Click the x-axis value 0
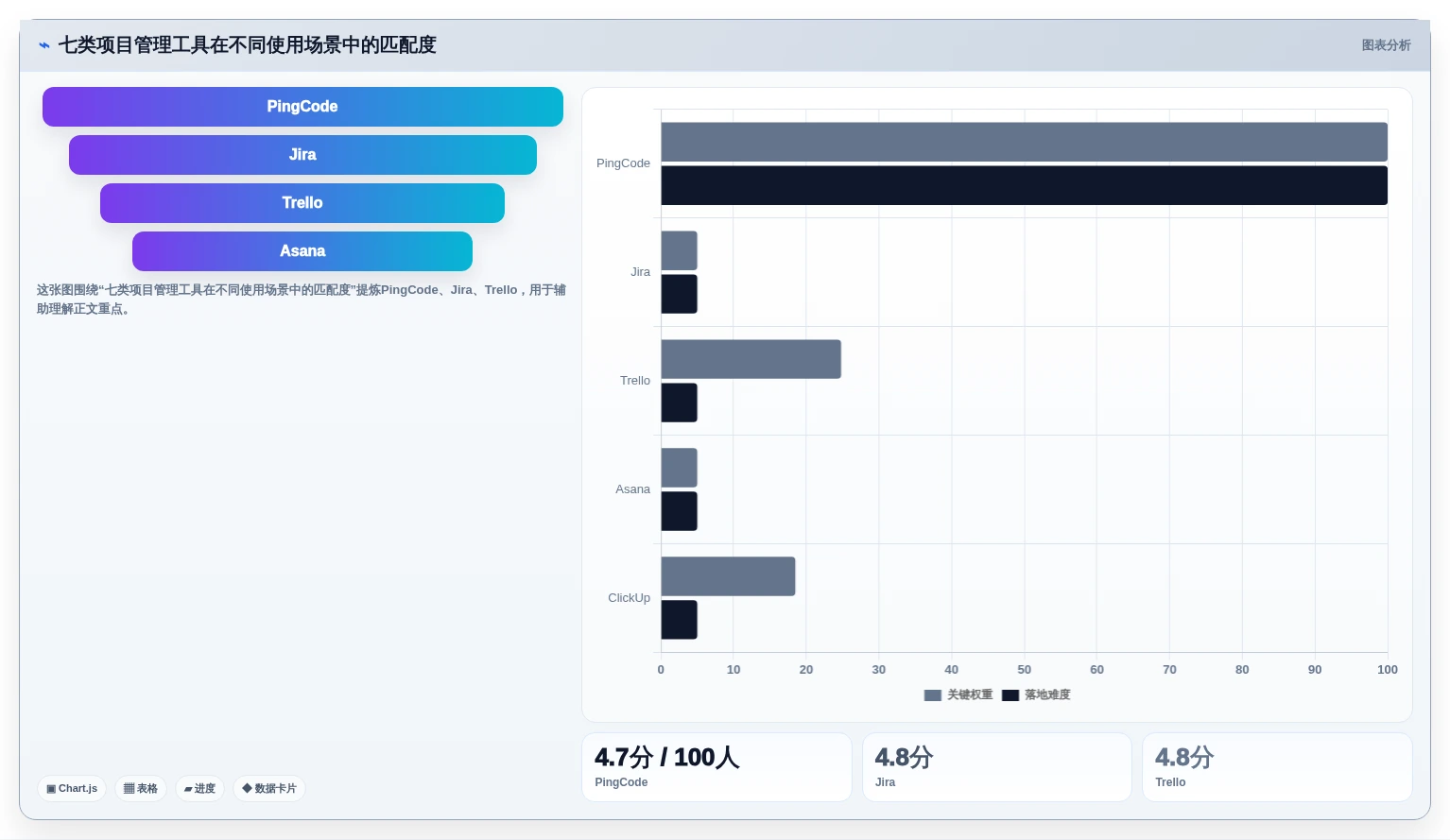The height and width of the screenshot is (840, 1450). point(661,670)
